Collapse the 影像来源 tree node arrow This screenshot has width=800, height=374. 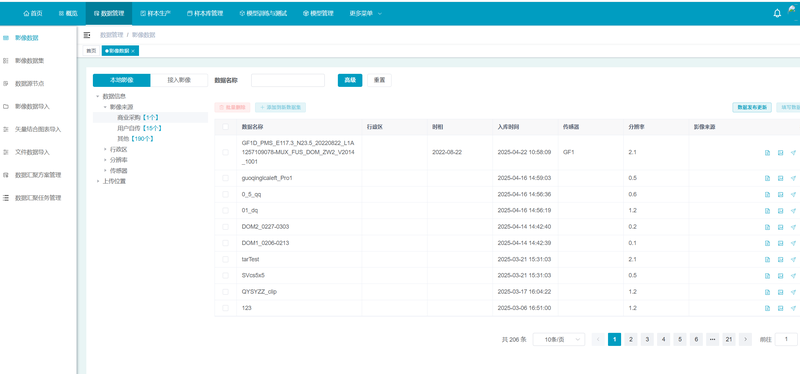105,107
